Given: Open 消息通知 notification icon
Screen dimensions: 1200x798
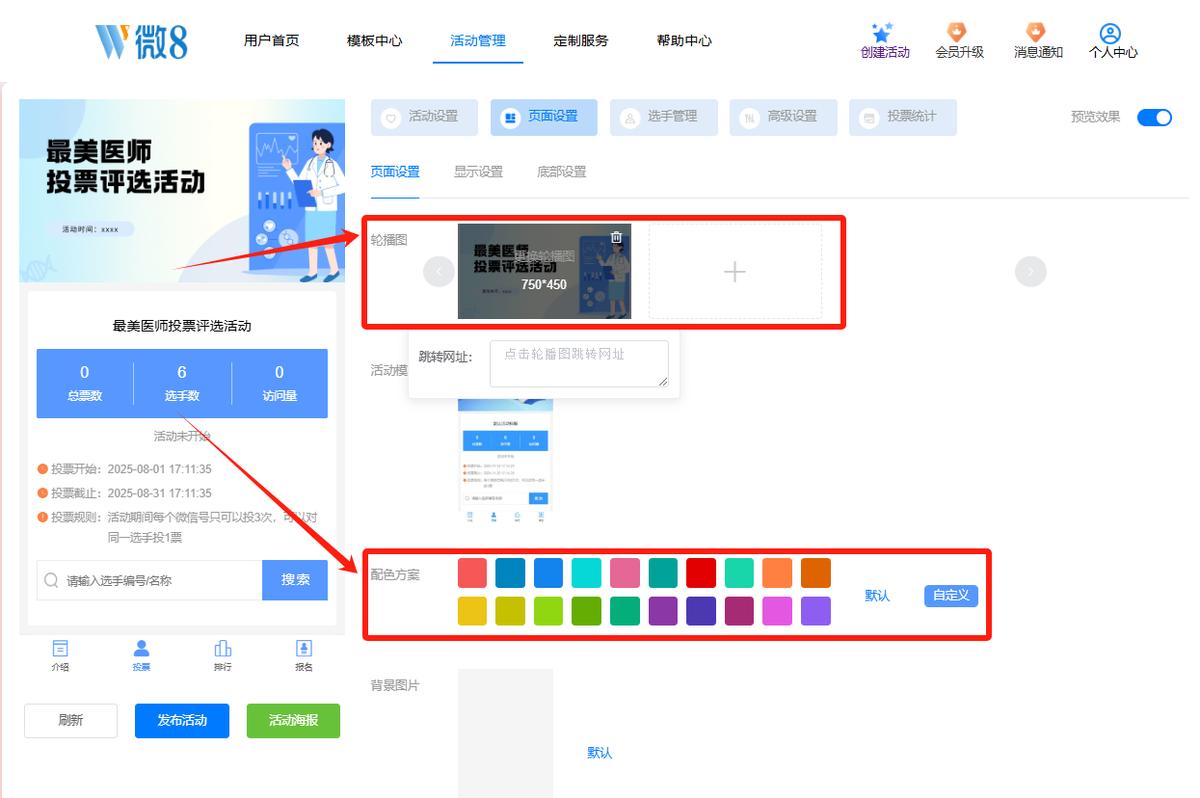Looking at the screenshot, I should (x=1037, y=33).
